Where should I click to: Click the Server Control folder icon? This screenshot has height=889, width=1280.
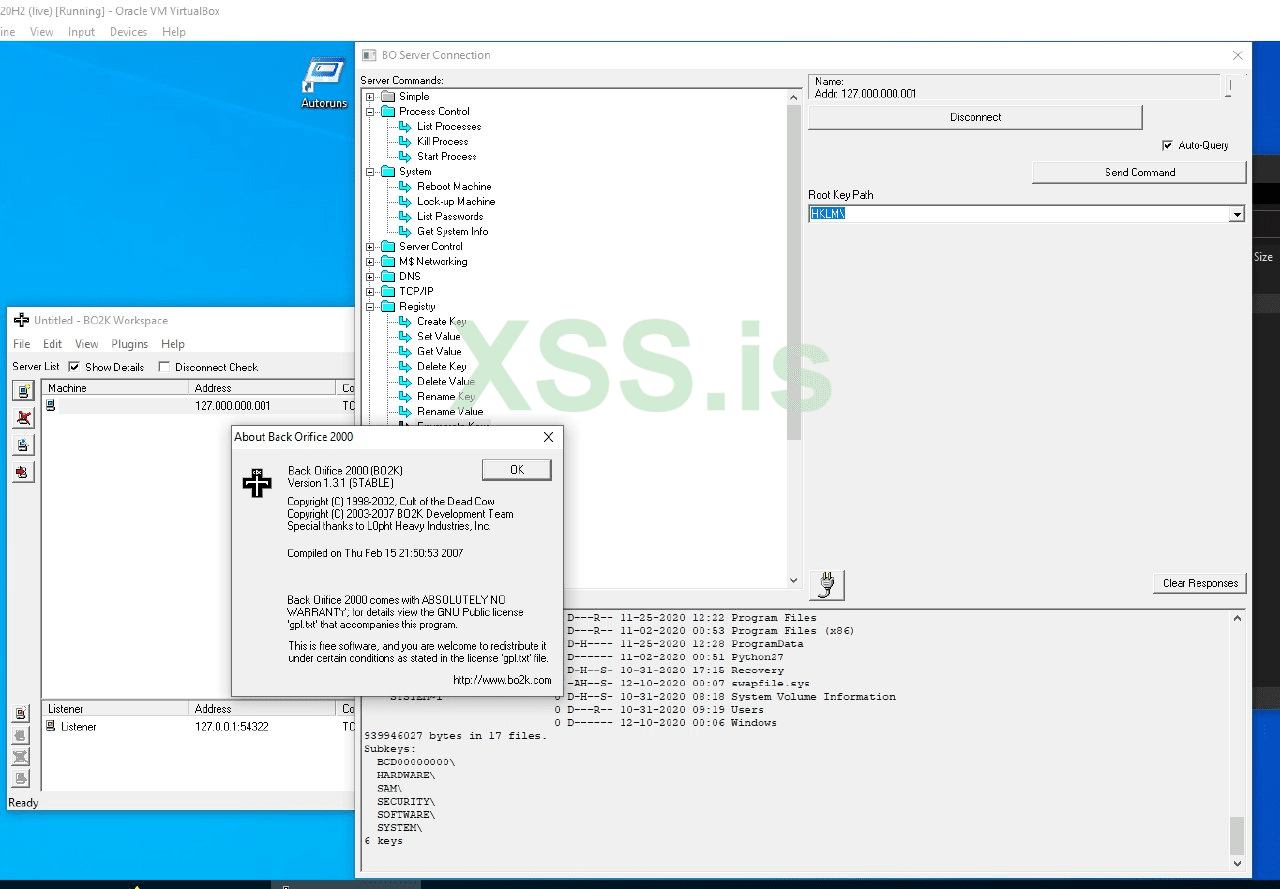coord(388,247)
